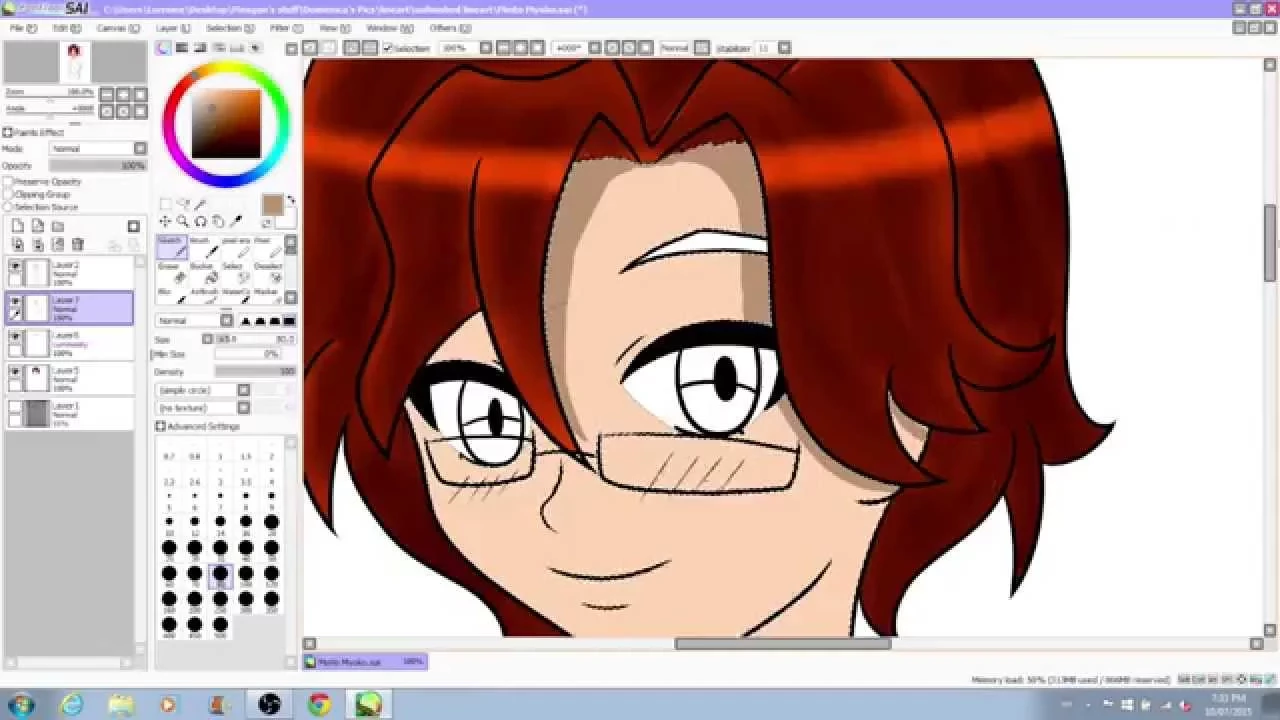Collapse the Paints Effect section
The width and height of the screenshot is (1280, 720).
tap(8, 132)
